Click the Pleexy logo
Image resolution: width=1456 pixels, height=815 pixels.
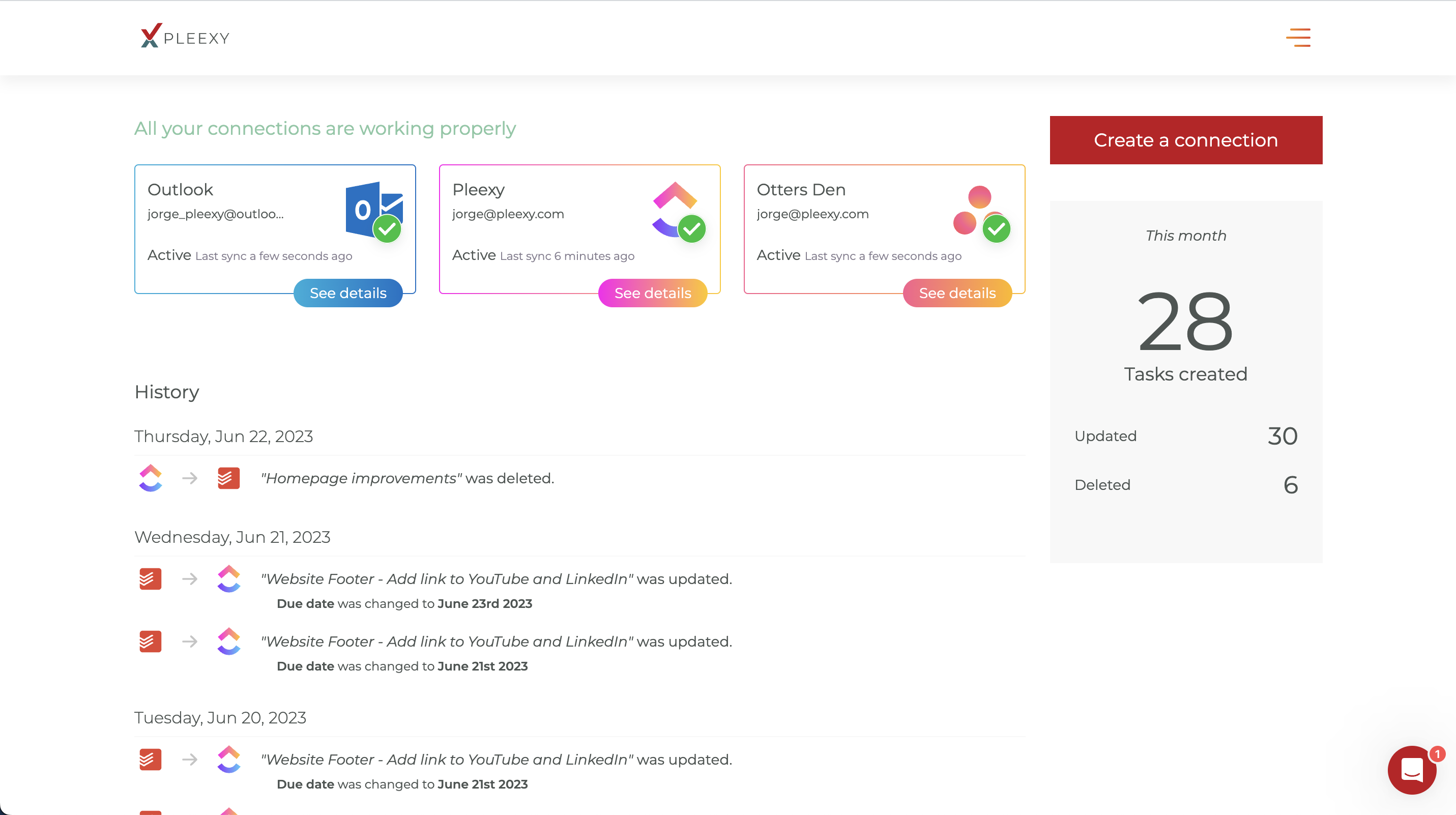point(185,36)
